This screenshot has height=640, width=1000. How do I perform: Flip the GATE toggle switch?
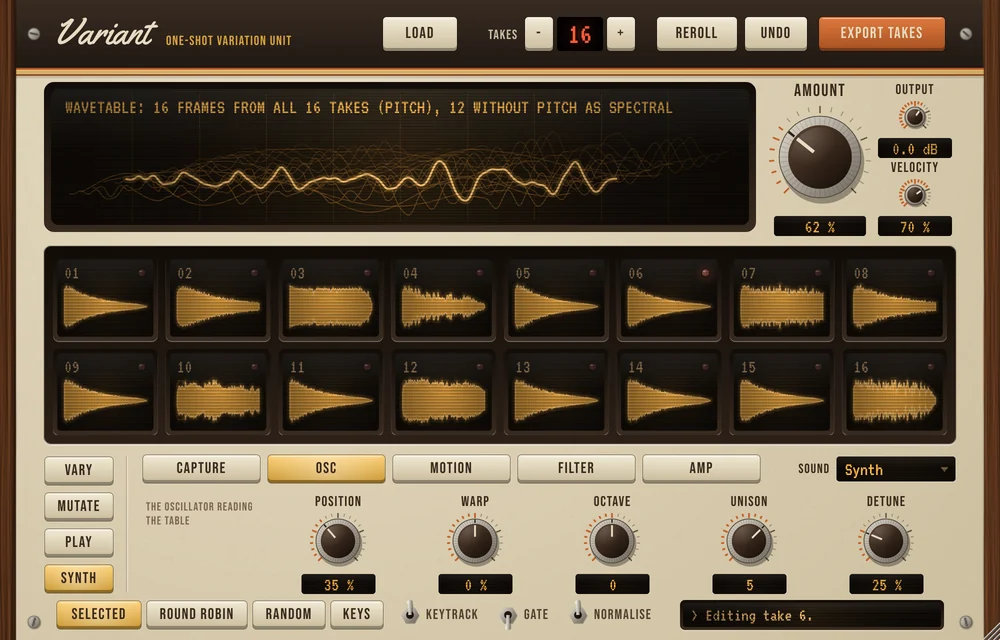508,616
